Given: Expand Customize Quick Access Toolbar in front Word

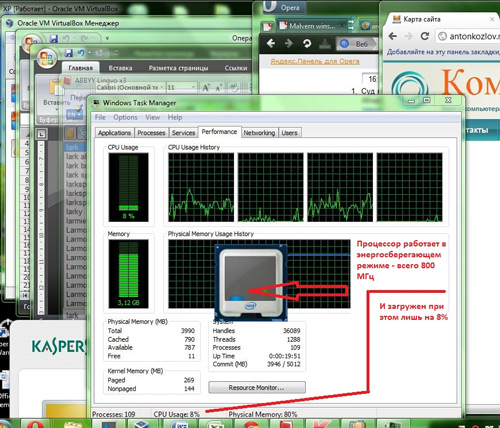Looking at the screenshot, I should [116, 53].
